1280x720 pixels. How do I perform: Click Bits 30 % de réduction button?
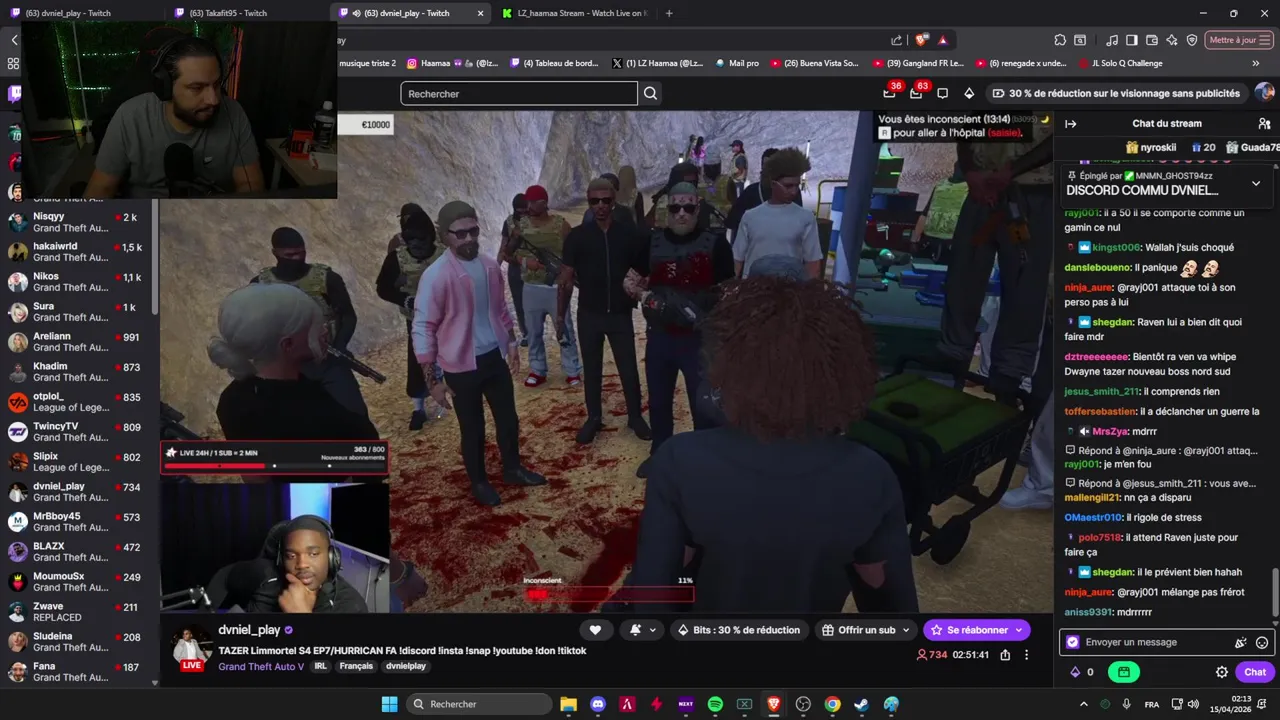point(739,630)
